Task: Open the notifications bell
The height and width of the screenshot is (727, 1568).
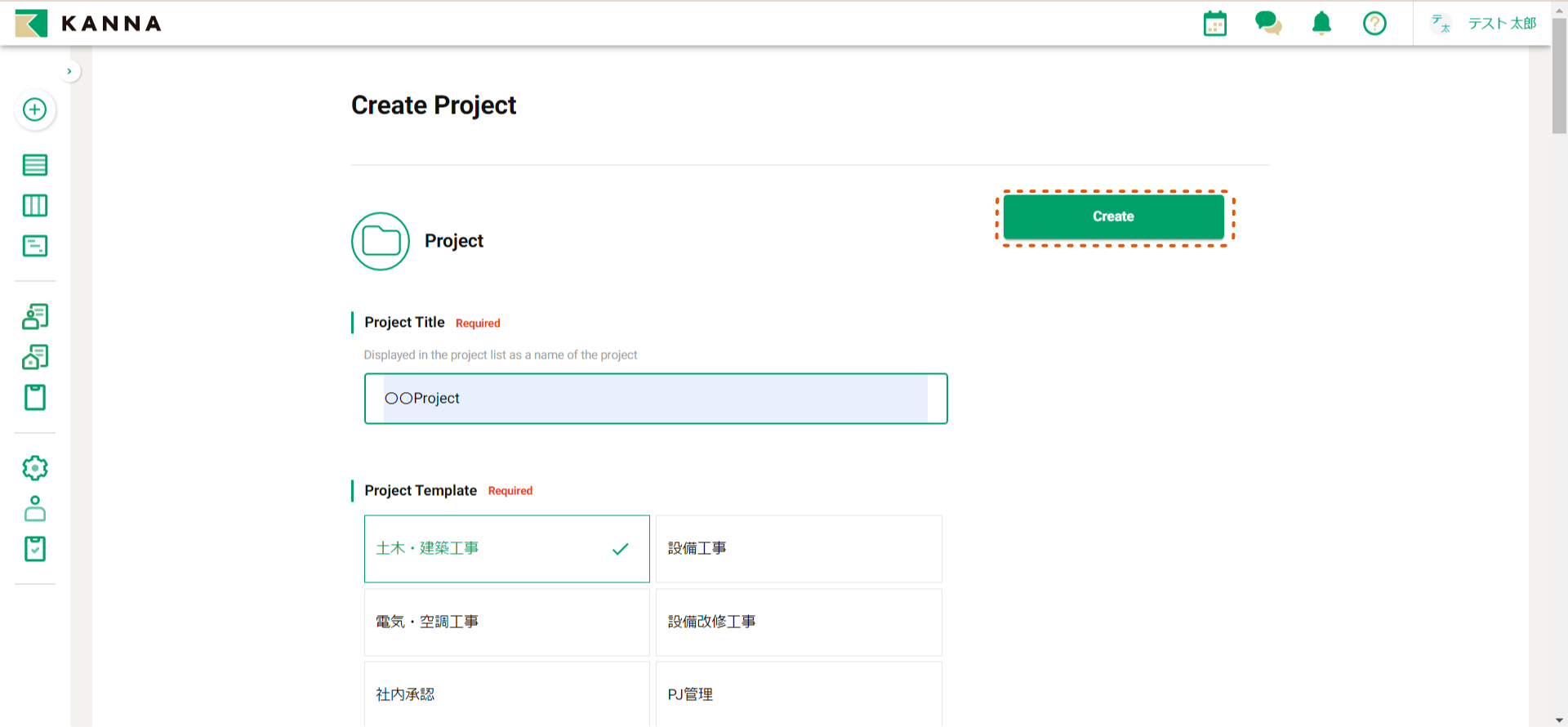Action: point(1321,24)
